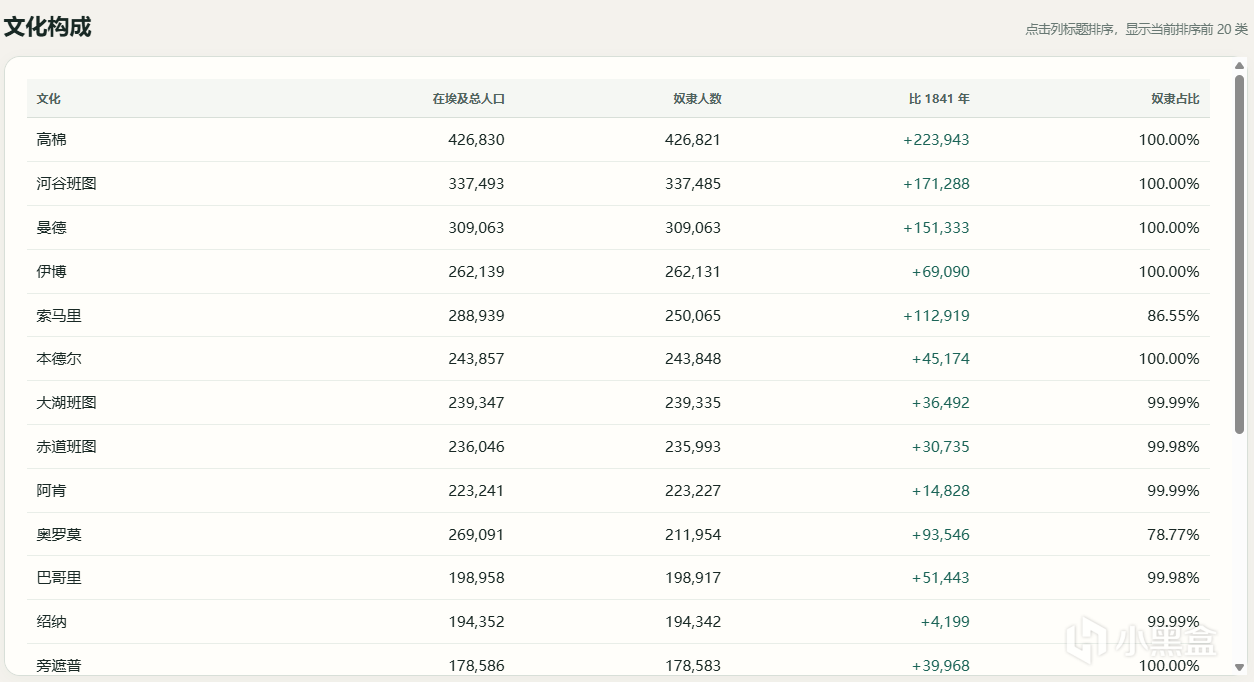This screenshot has height=682, width=1254.
Task: Select the 赤道班图 culture name
Action: 67,447
